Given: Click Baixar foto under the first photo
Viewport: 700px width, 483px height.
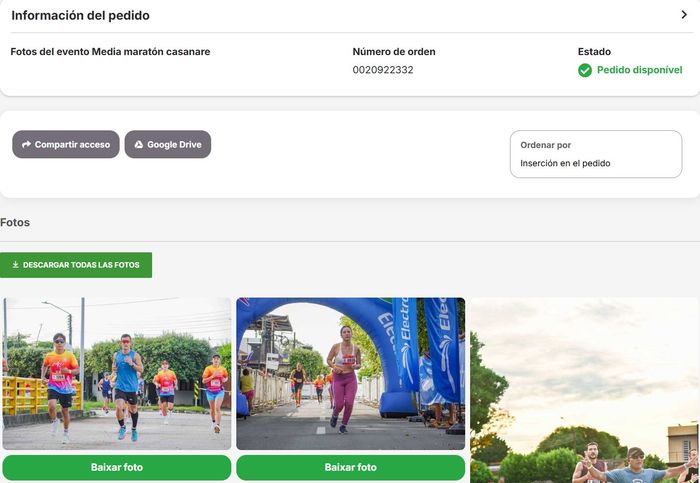Looking at the screenshot, I should (x=116, y=467).
